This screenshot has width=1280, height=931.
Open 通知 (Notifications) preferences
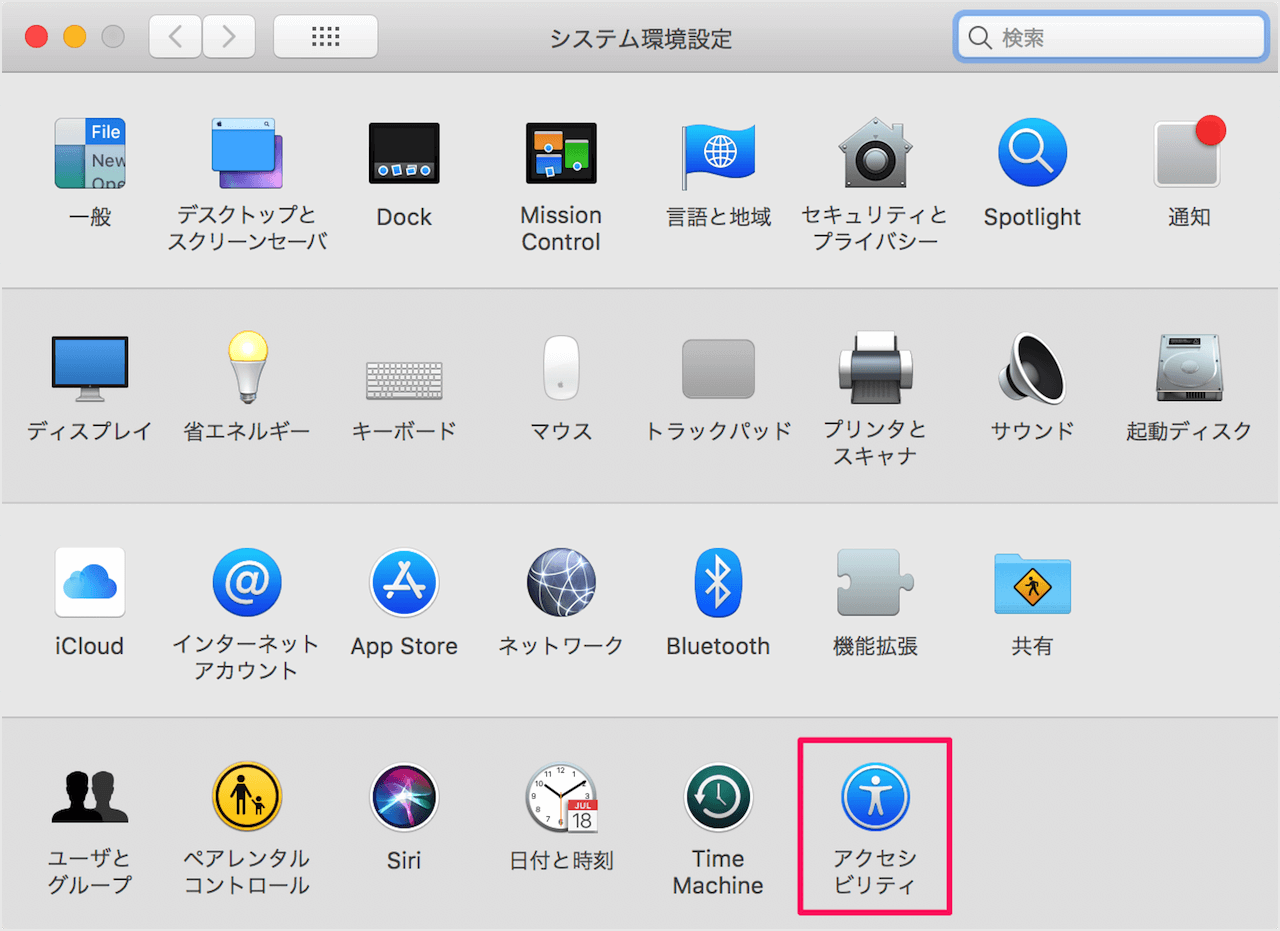coord(1189,152)
